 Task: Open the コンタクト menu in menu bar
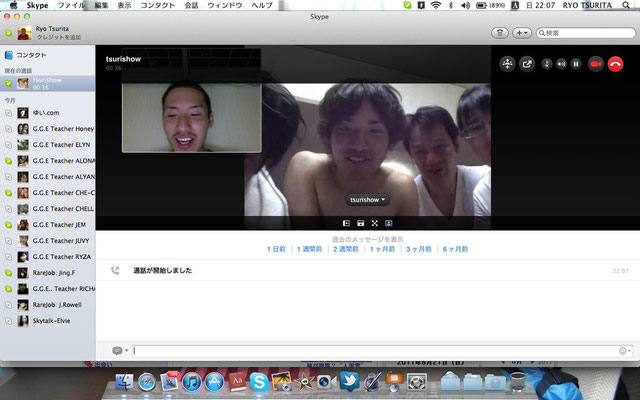[x=158, y=5]
